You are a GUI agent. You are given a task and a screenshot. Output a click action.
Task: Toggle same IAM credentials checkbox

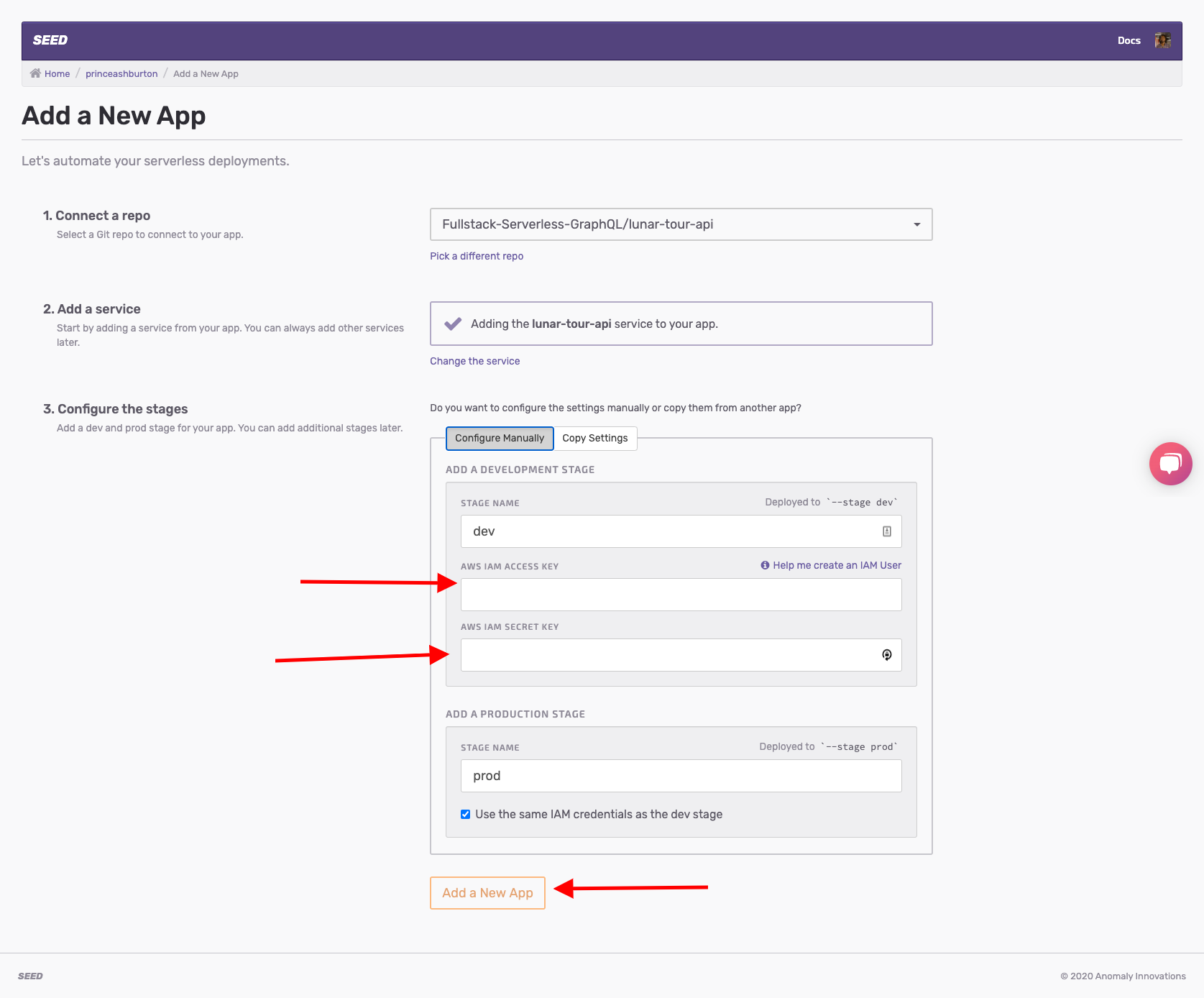tap(466, 815)
